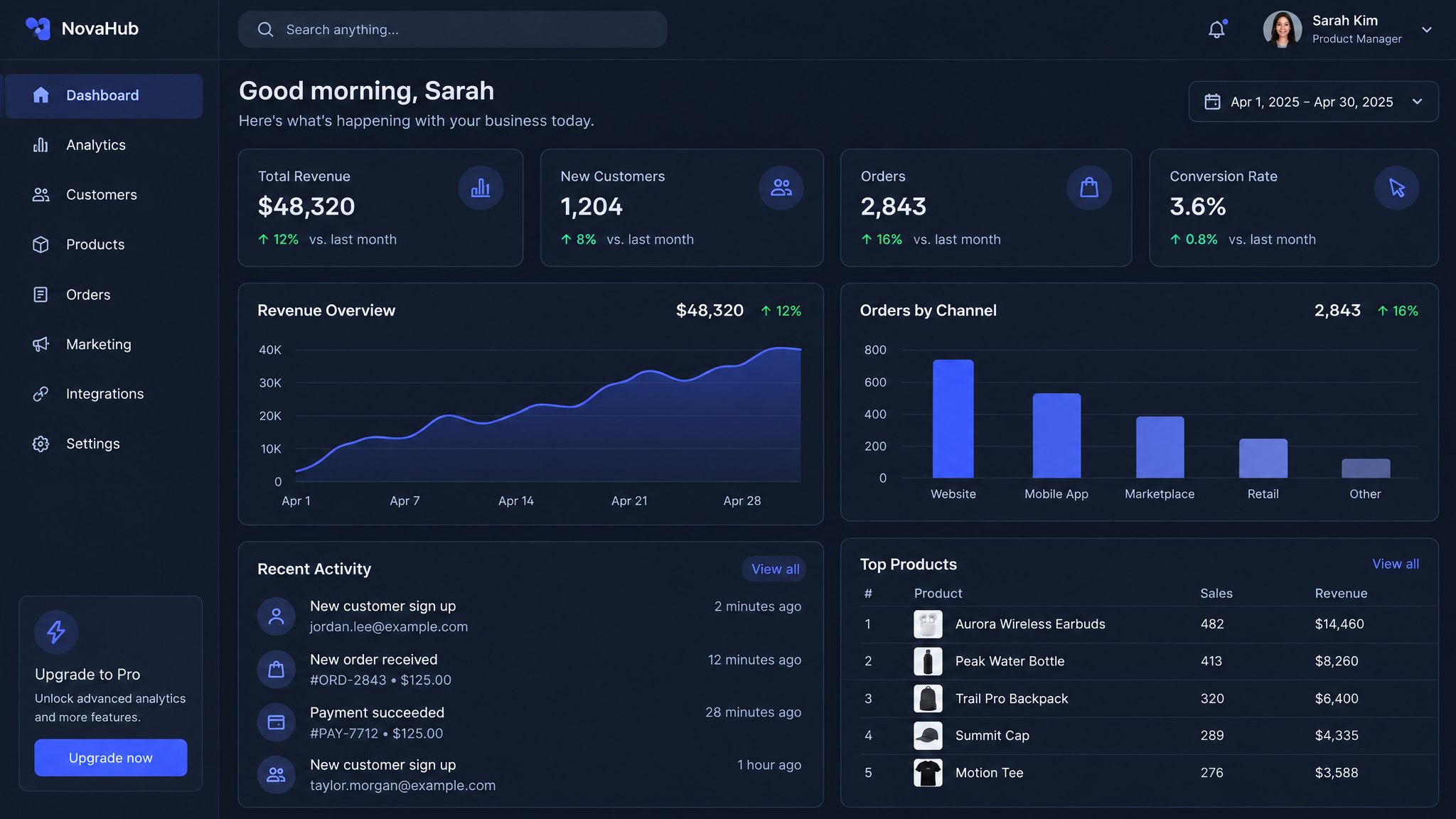Open Integrations from the sidebar

click(x=104, y=394)
